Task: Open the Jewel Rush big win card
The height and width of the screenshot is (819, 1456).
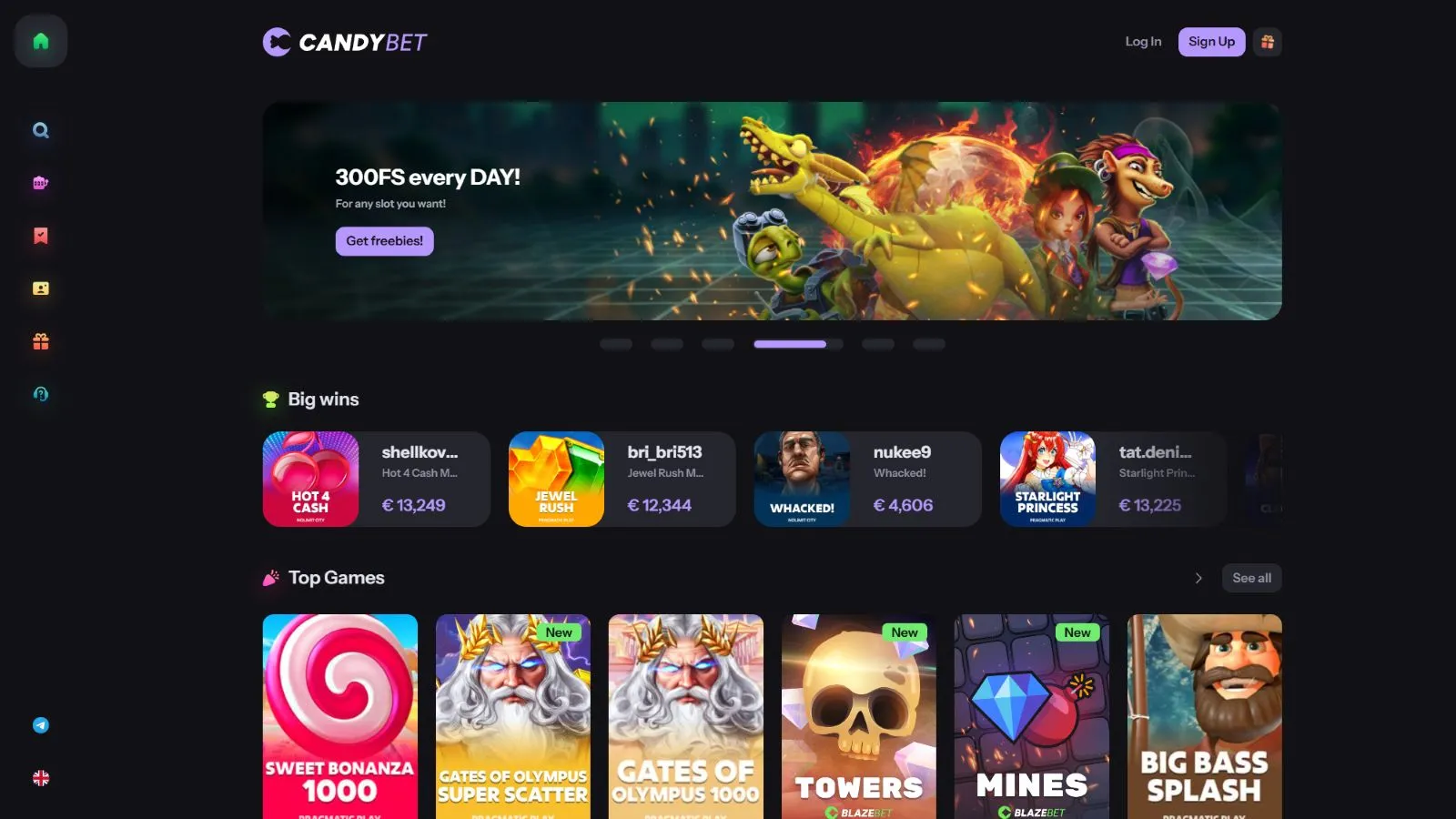Action: [622, 479]
